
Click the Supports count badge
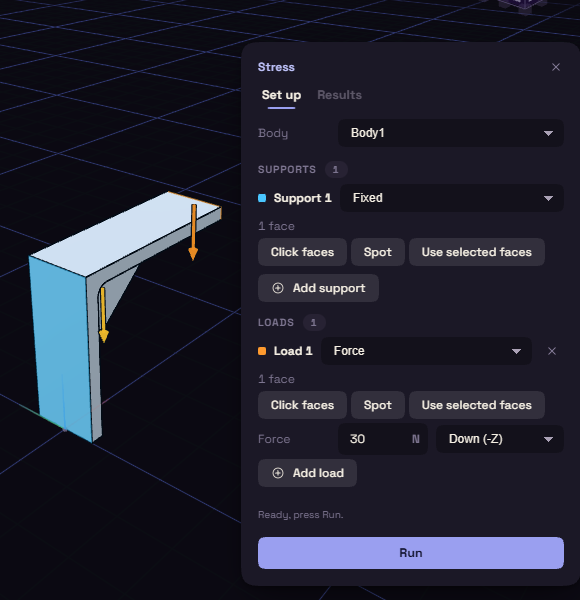coord(336,170)
